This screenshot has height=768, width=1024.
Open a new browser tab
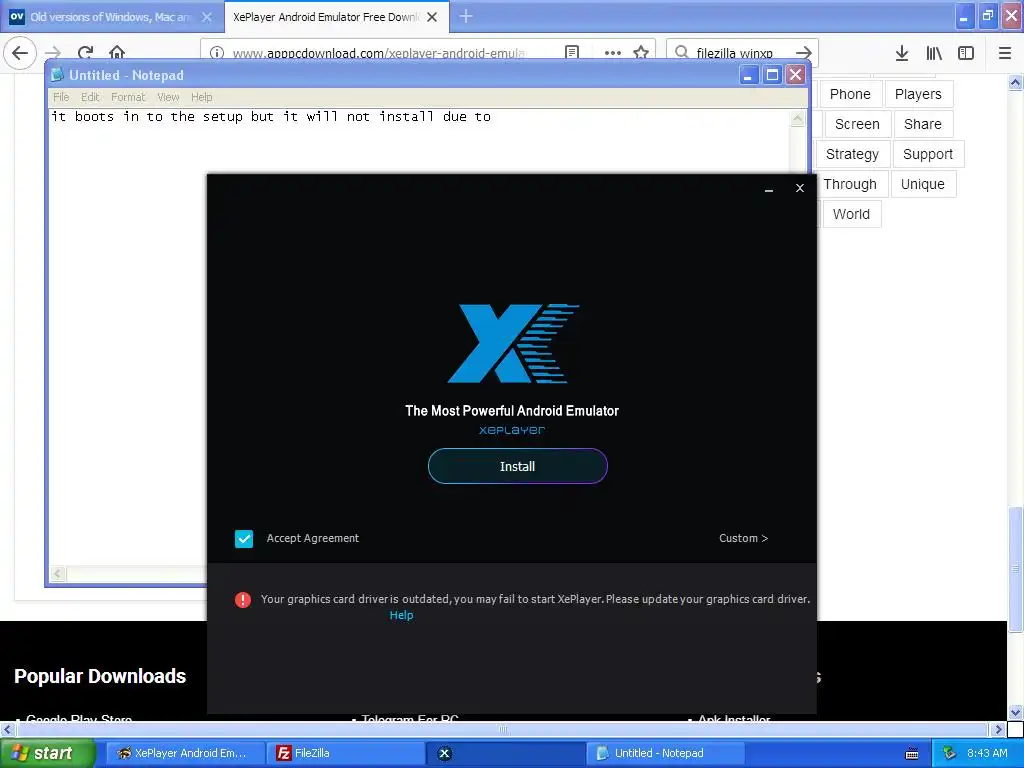466,16
